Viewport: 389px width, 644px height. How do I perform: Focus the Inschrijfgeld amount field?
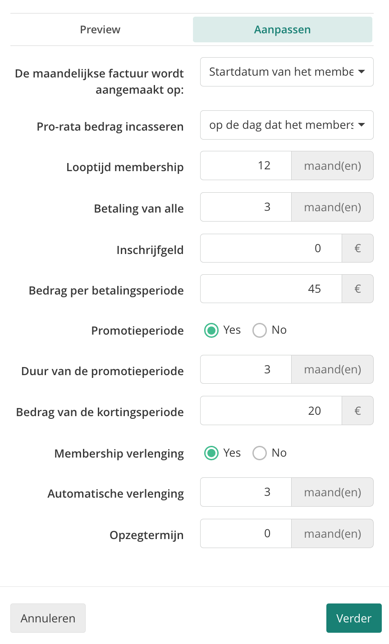click(271, 248)
